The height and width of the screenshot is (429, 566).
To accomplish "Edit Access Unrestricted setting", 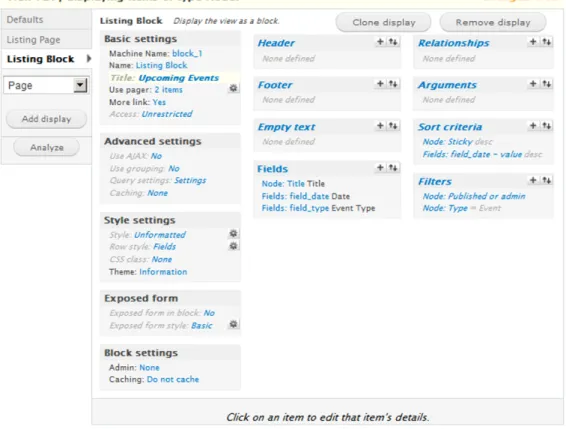I will pyautogui.click(x=167, y=114).
